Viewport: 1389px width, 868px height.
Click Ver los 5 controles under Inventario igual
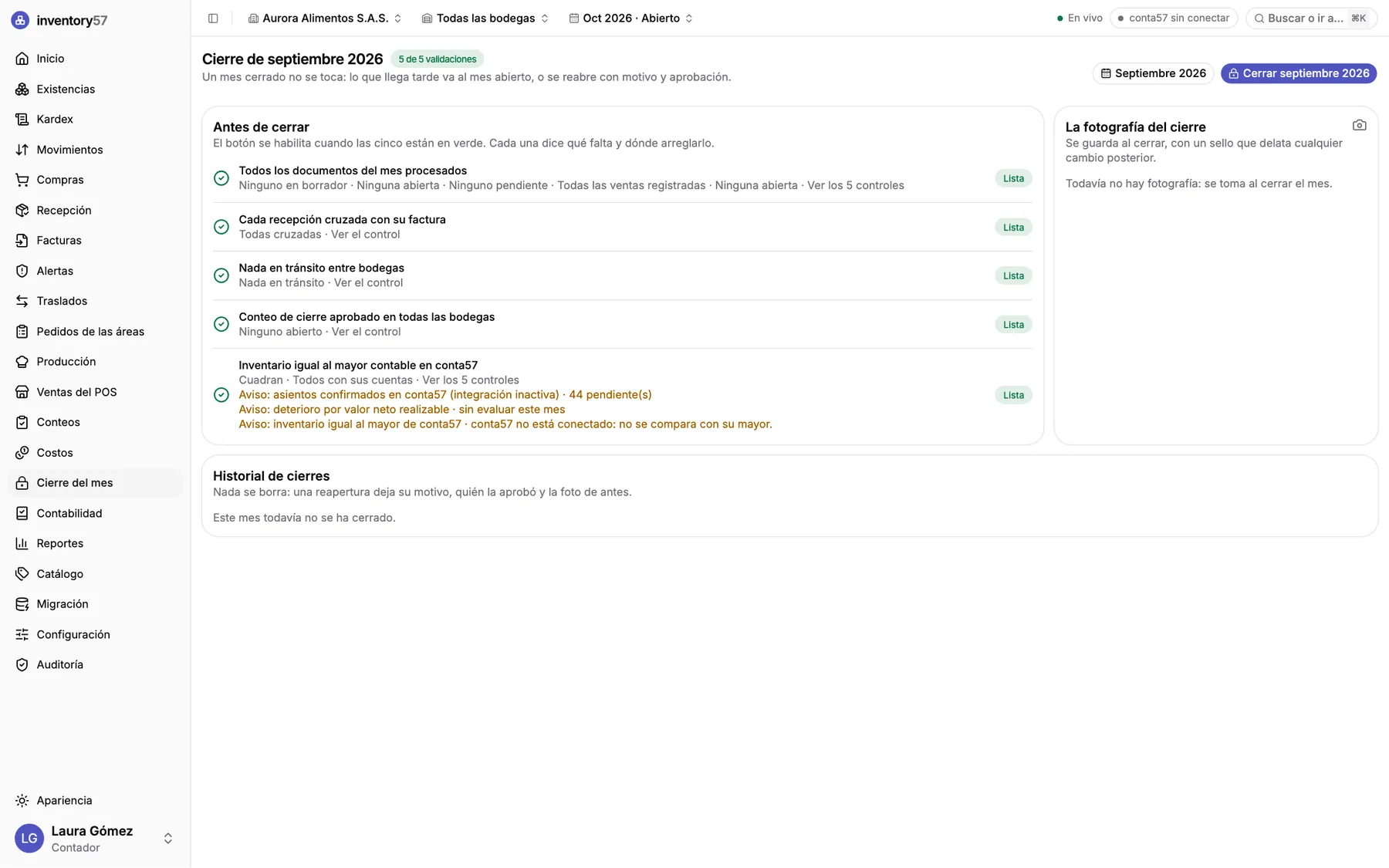pyautogui.click(x=471, y=380)
